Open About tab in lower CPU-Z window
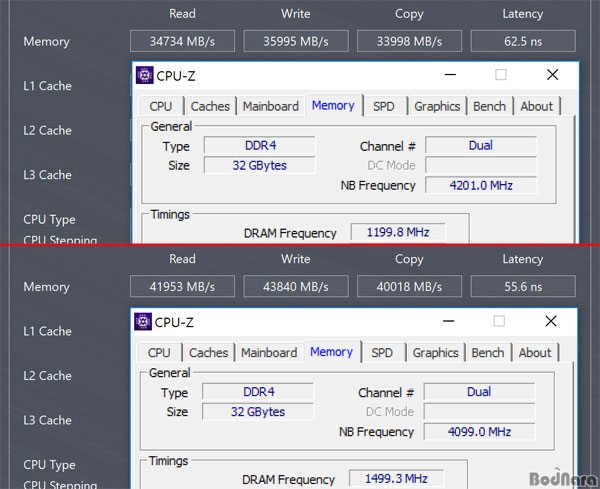Viewport: 600px width, 489px height. (535, 352)
